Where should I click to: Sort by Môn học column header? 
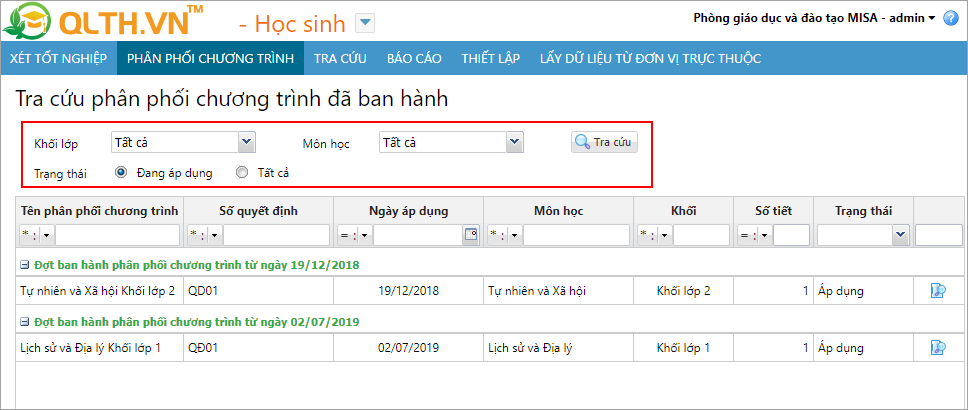click(x=559, y=211)
